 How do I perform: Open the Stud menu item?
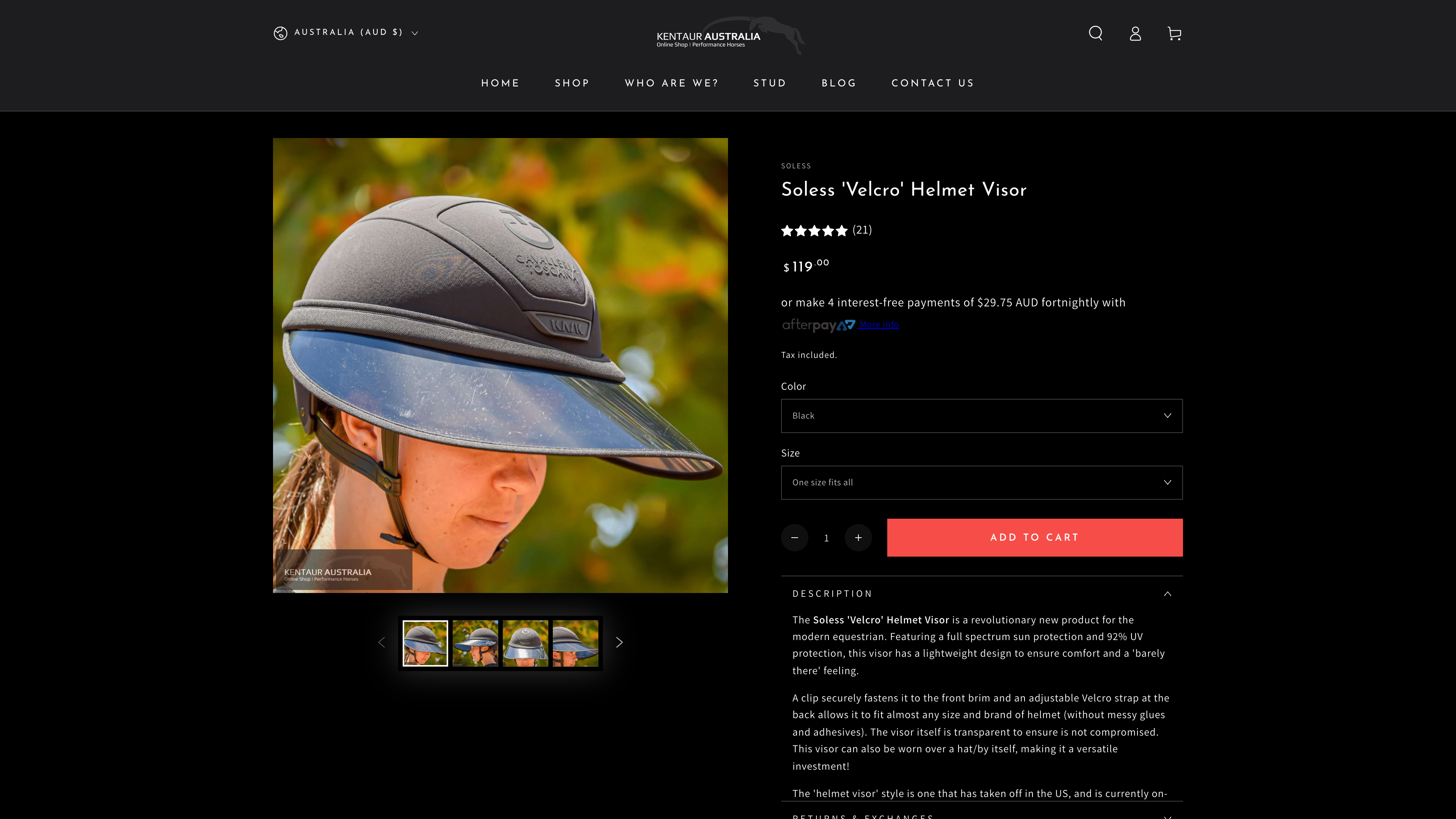(769, 83)
